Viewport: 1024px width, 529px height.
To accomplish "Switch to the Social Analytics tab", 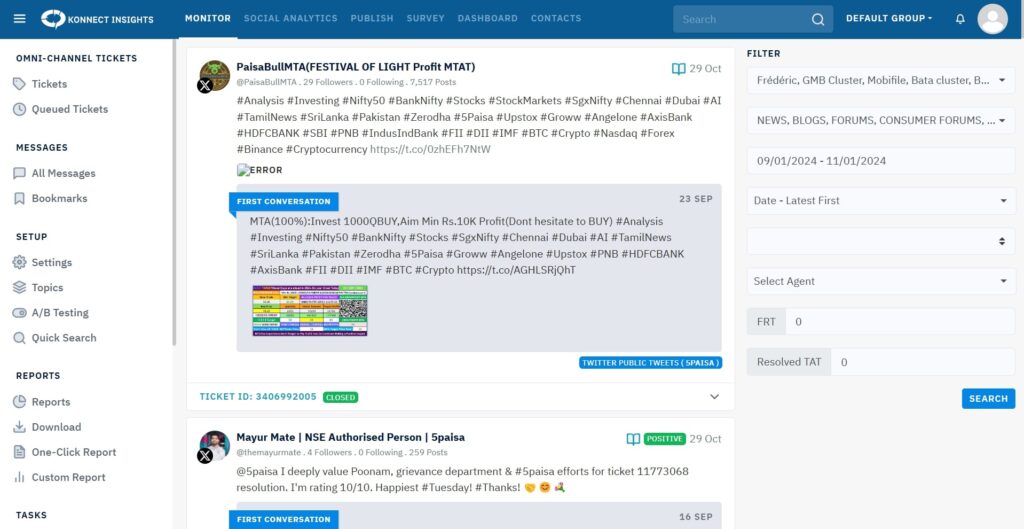I will pos(290,18).
